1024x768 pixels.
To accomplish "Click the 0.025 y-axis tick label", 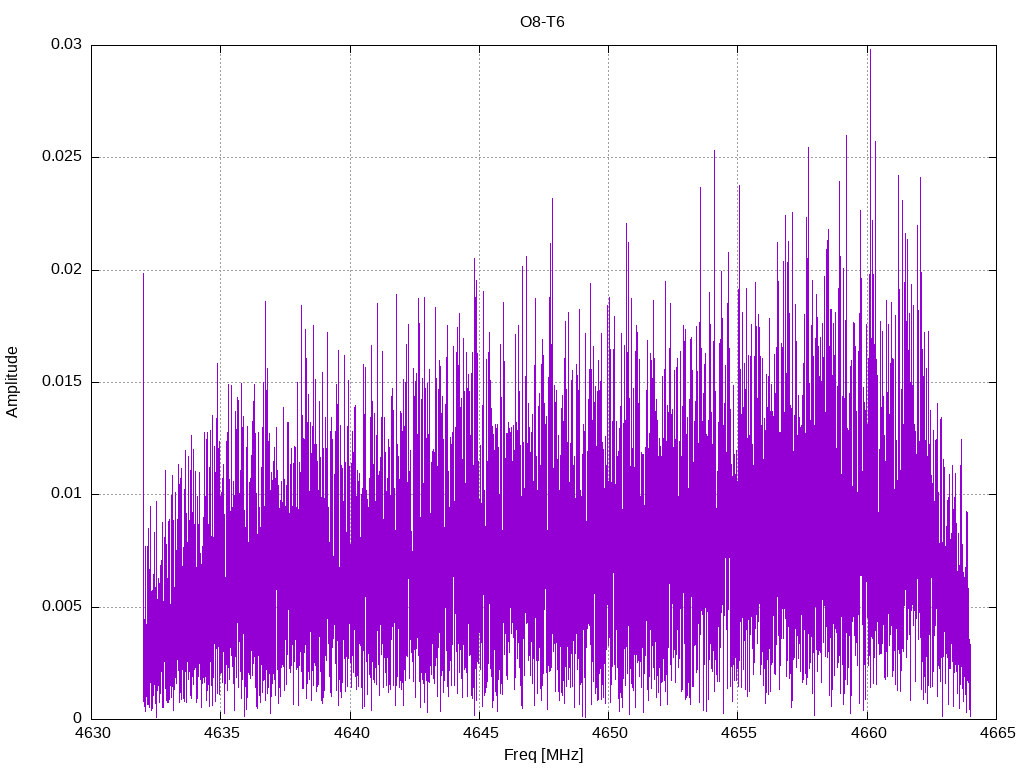I will tap(63, 157).
